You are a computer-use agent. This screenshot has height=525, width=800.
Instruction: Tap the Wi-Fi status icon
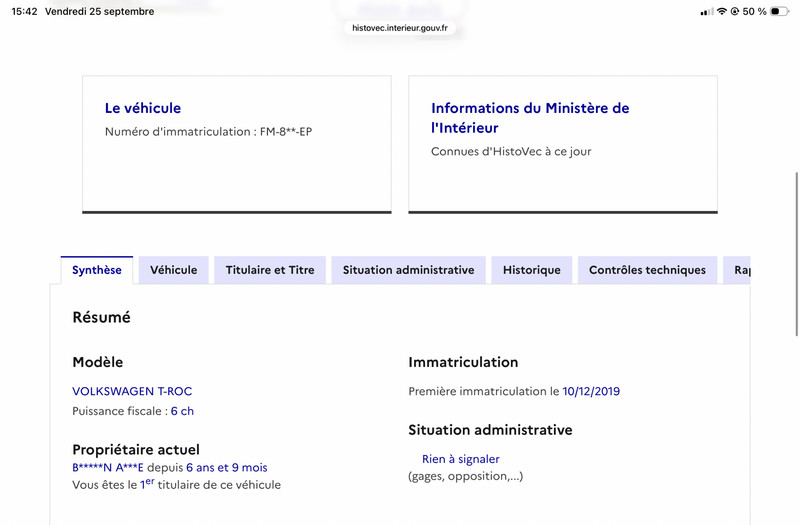pyautogui.click(x=721, y=11)
